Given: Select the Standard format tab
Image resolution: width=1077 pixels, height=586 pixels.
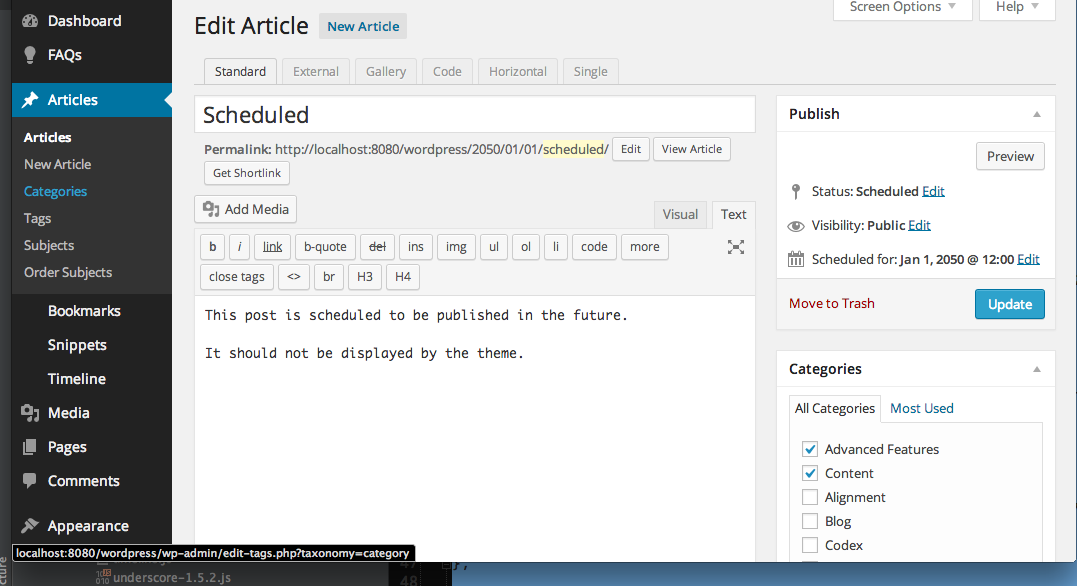Looking at the screenshot, I should pyautogui.click(x=240, y=71).
